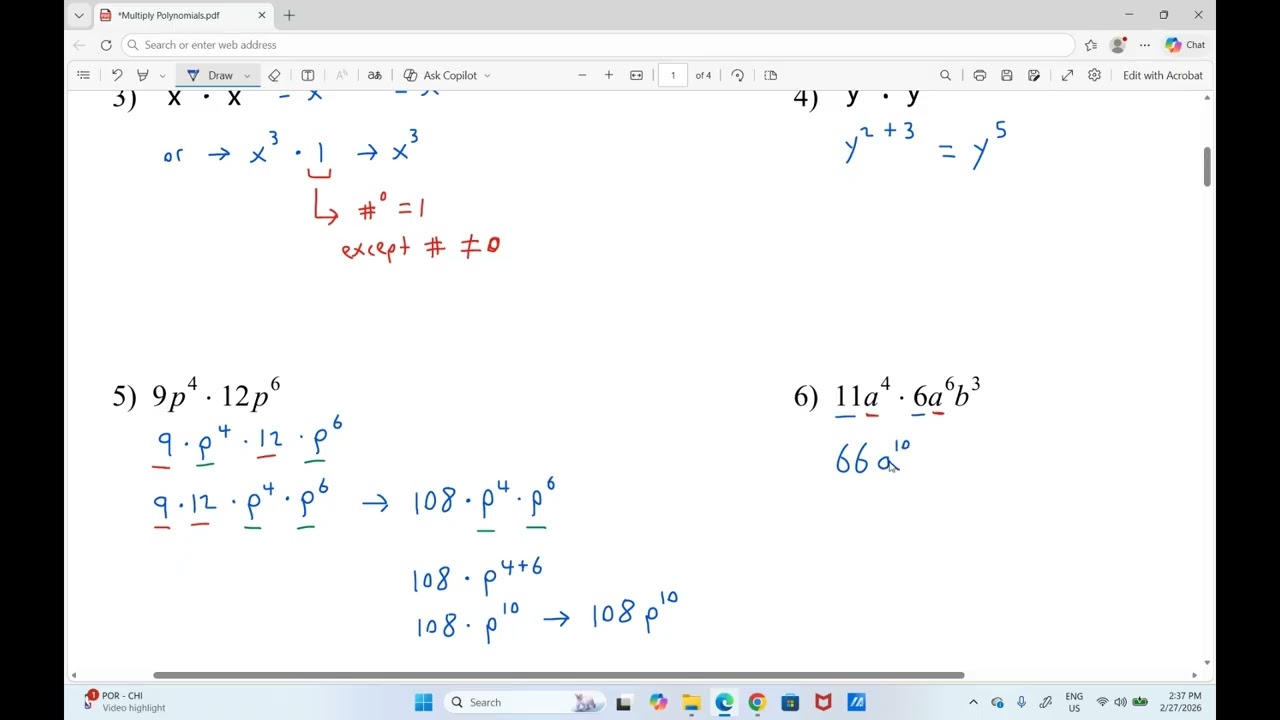Viewport: 1280px width, 720px height.
Task: Open browser Settings and more menu
Action: click(x=1145, y=45)
